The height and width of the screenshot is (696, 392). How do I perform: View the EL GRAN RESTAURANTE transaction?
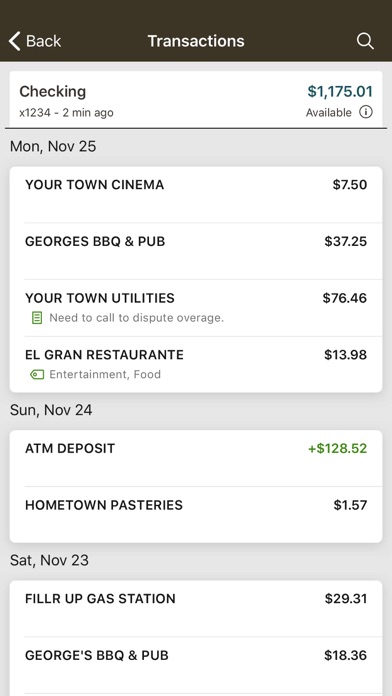[x=196, y=364]
